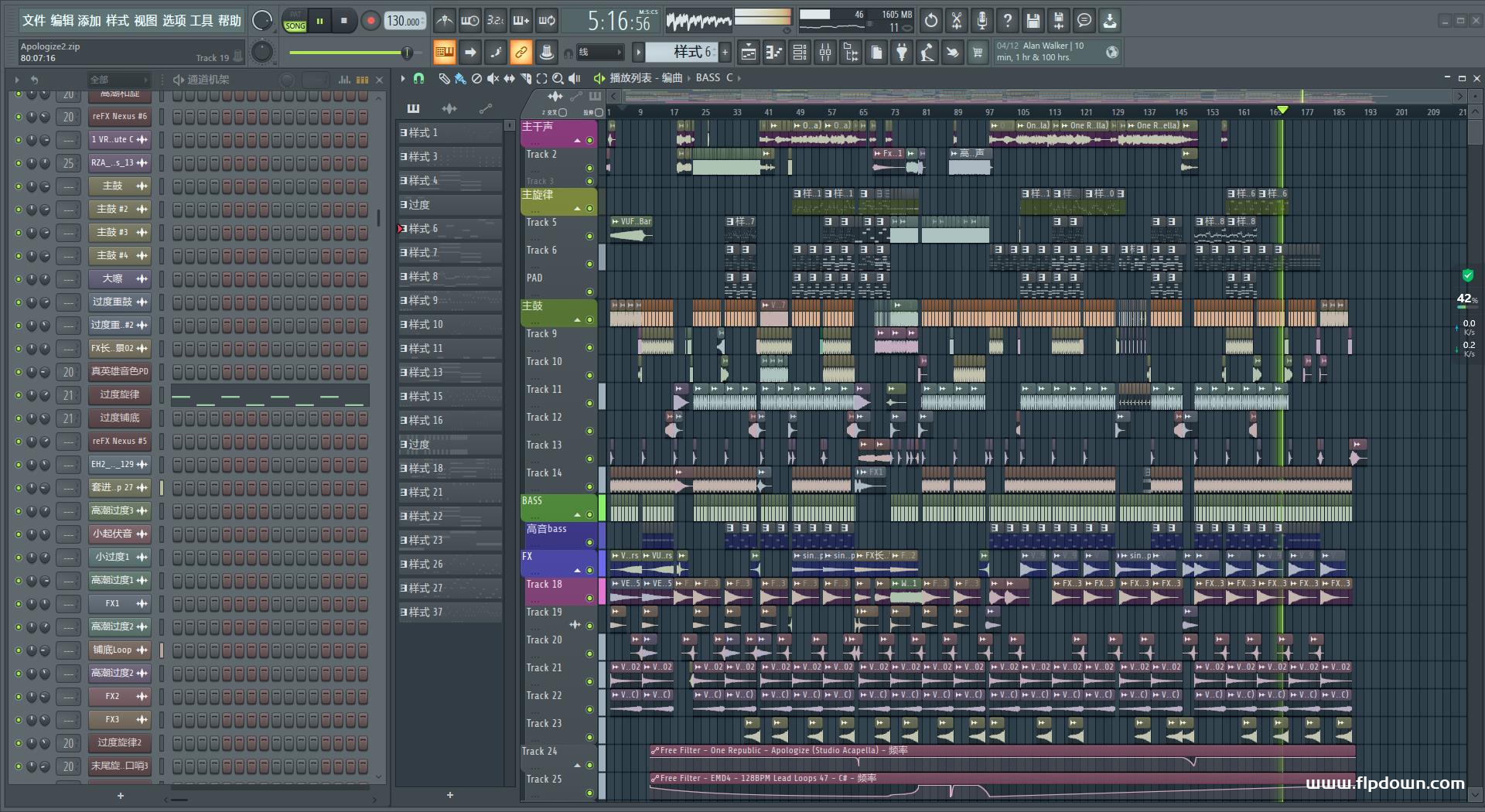The width and height of the screenshot is (1485, 812).
Task: Toggle mute LED for reFX Nexus #6 channel
Action: tap(19, 117)
